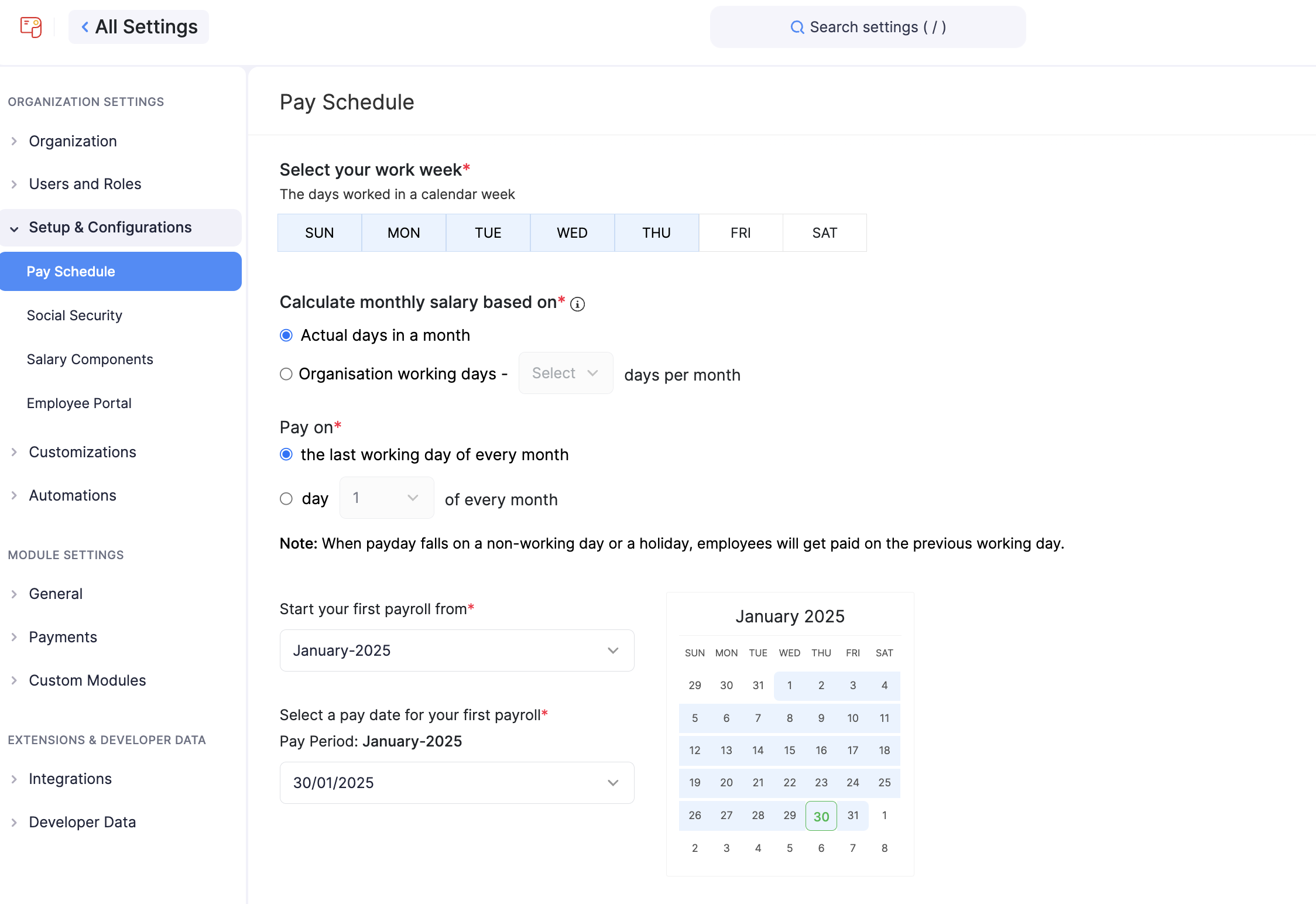Select January 30 on the calendar
1316x904 pixels.
[821, 815]
